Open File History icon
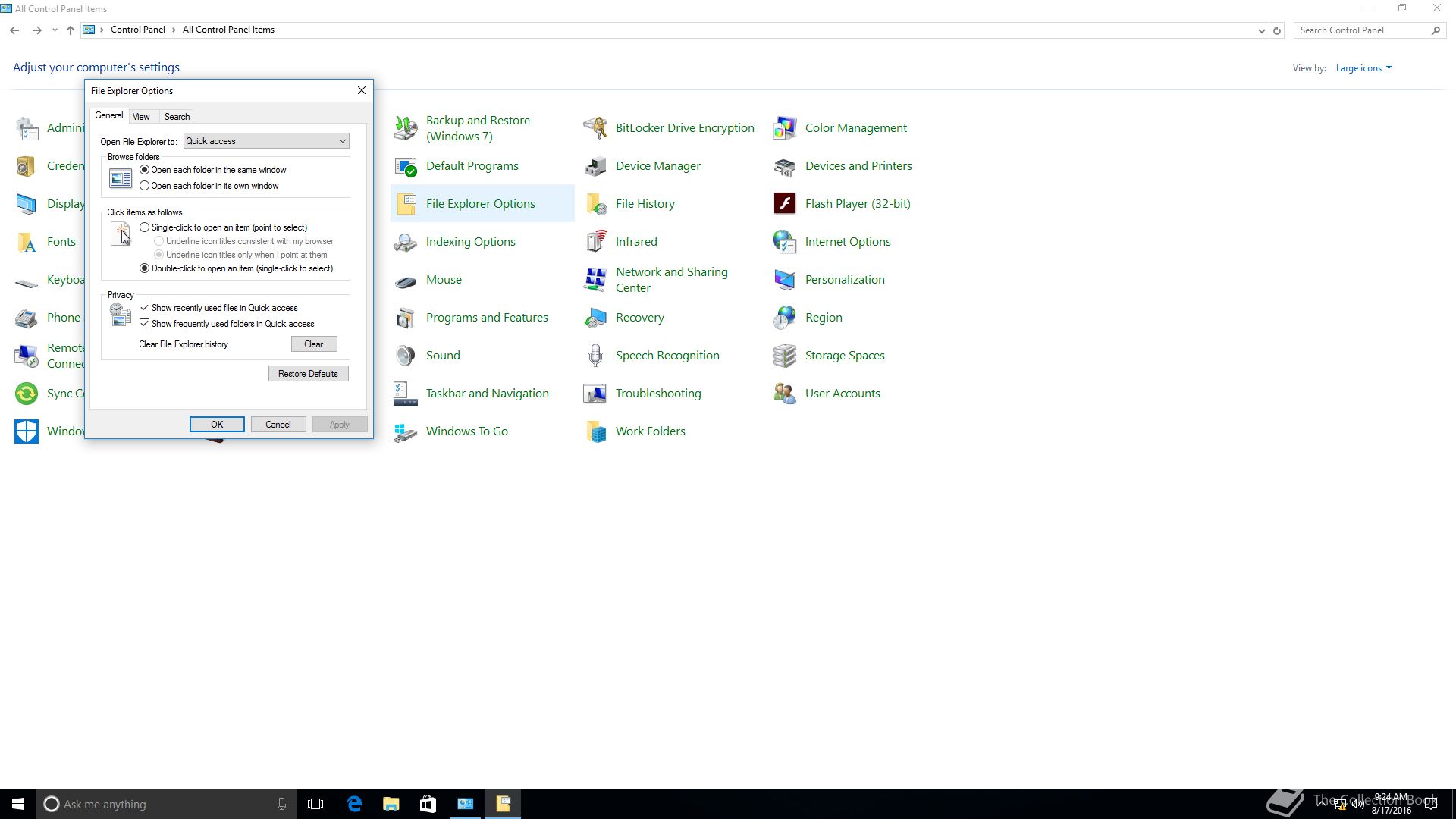Screen dimensions: 1456x819 click(x=595, y=204)
